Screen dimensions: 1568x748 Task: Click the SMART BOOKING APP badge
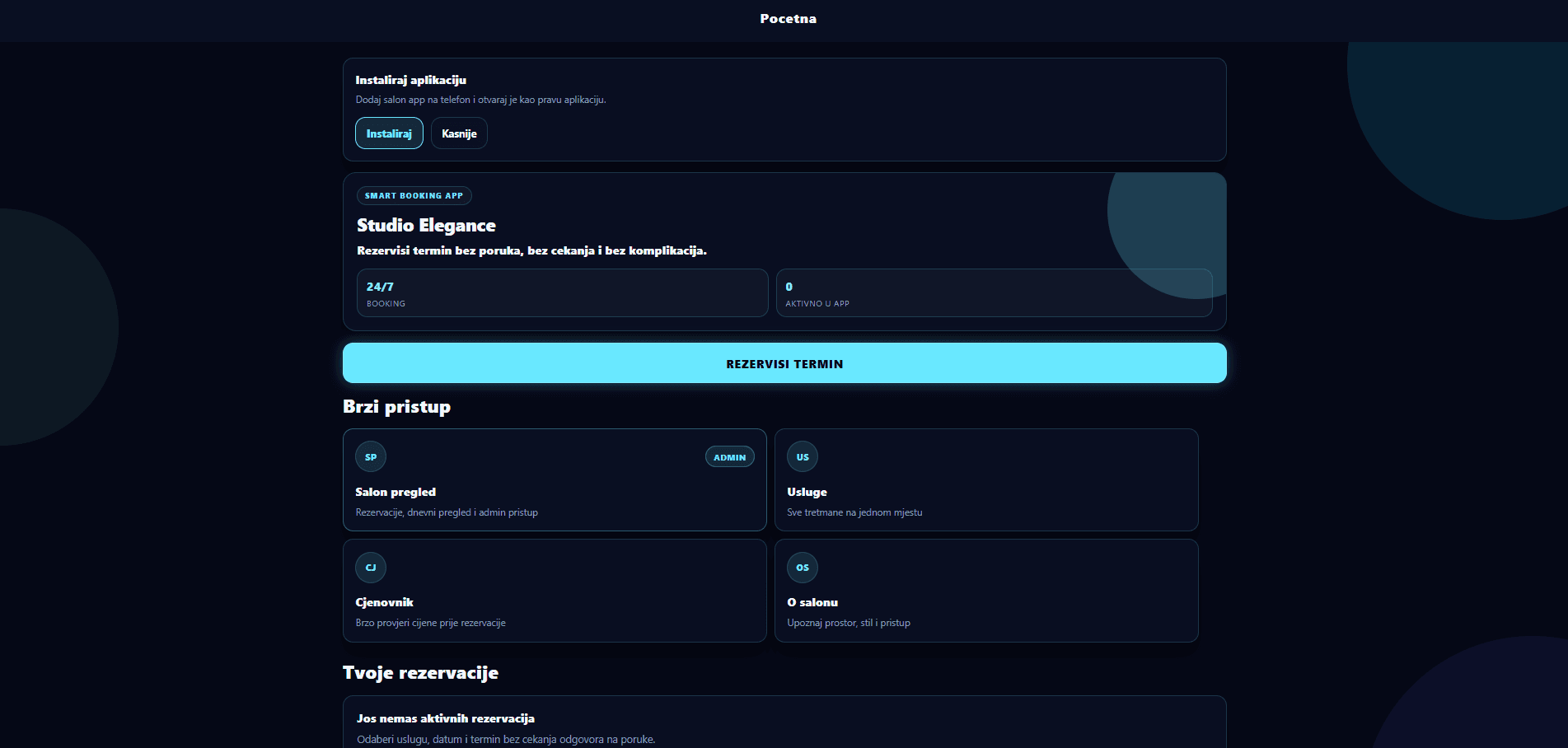[x=414, y=195]
